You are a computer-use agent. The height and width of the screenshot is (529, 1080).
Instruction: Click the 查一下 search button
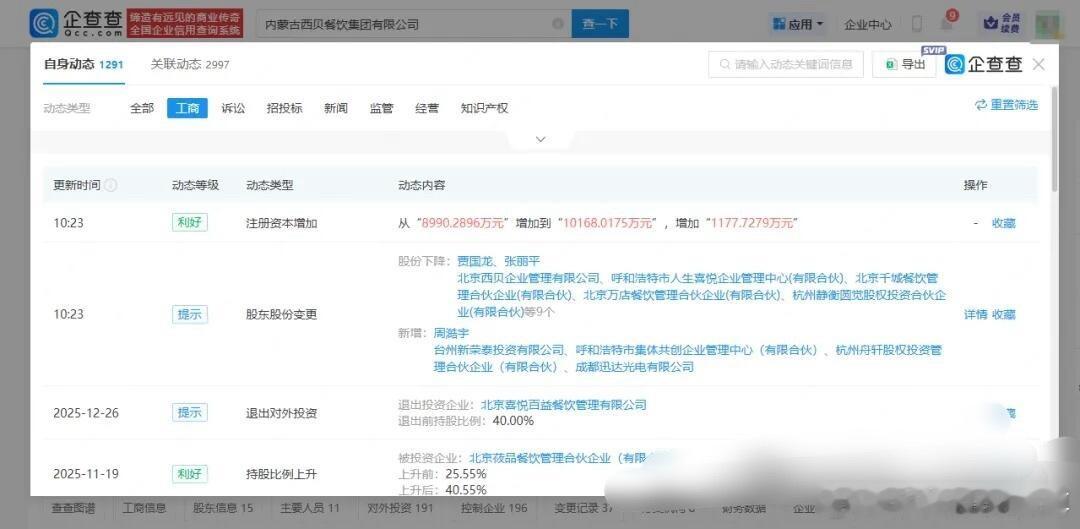click(x=600, y=24)
